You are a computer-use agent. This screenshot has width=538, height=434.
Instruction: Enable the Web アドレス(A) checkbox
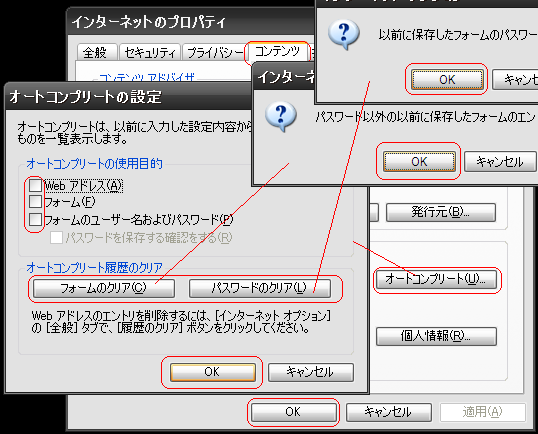35,186
